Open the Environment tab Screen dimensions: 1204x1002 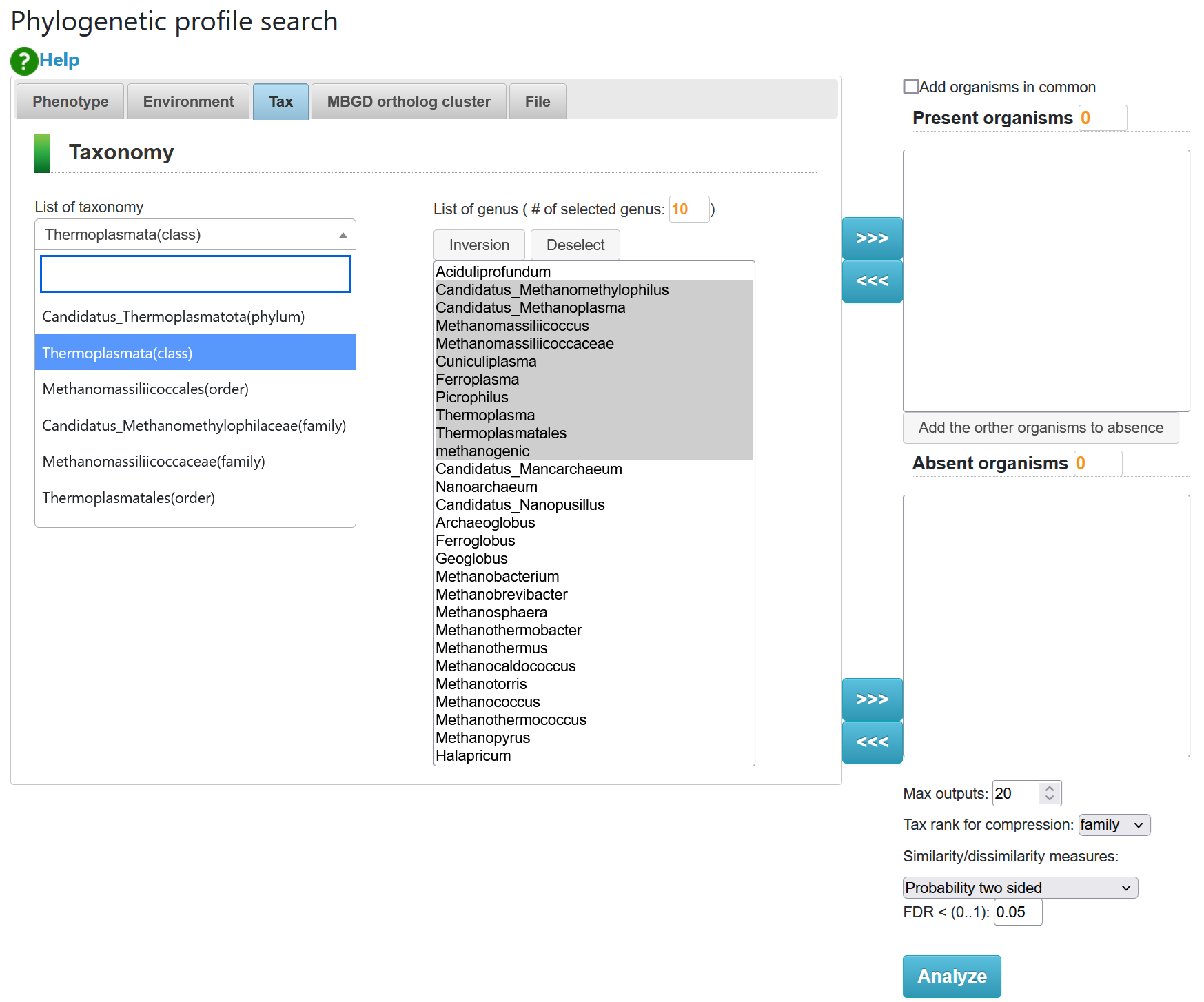[188, 102]
